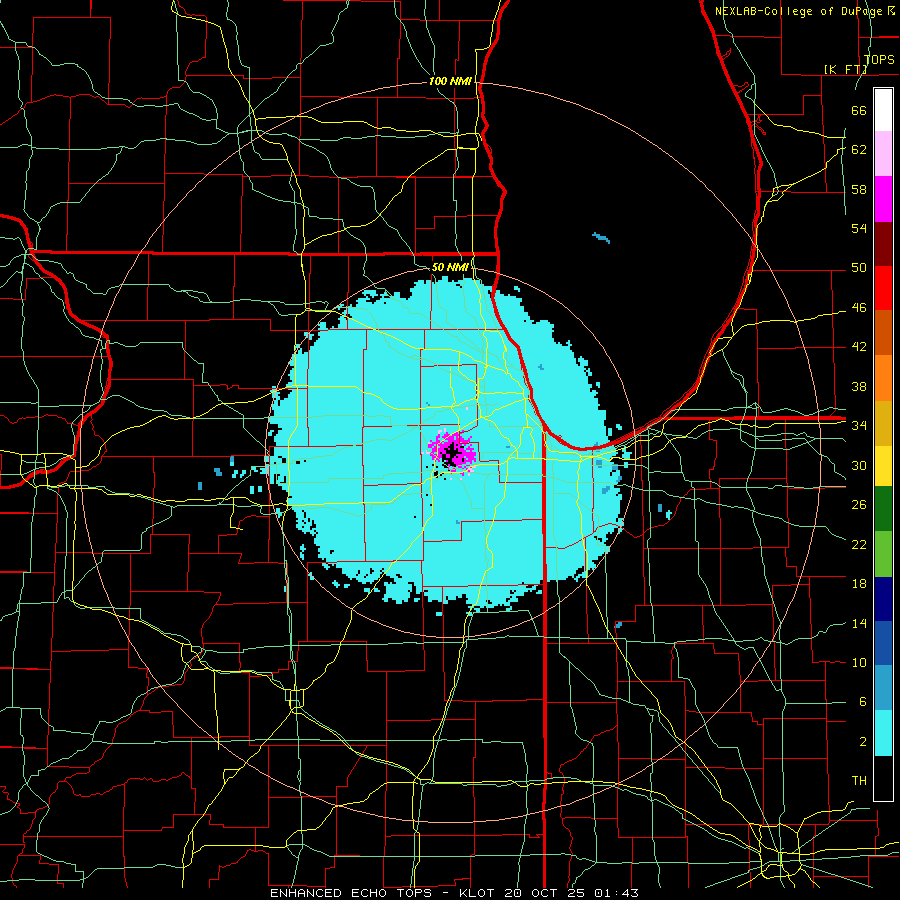The image size is (900, 900).
Task: Click the light pink legend swatch
Action: point(883,154)
